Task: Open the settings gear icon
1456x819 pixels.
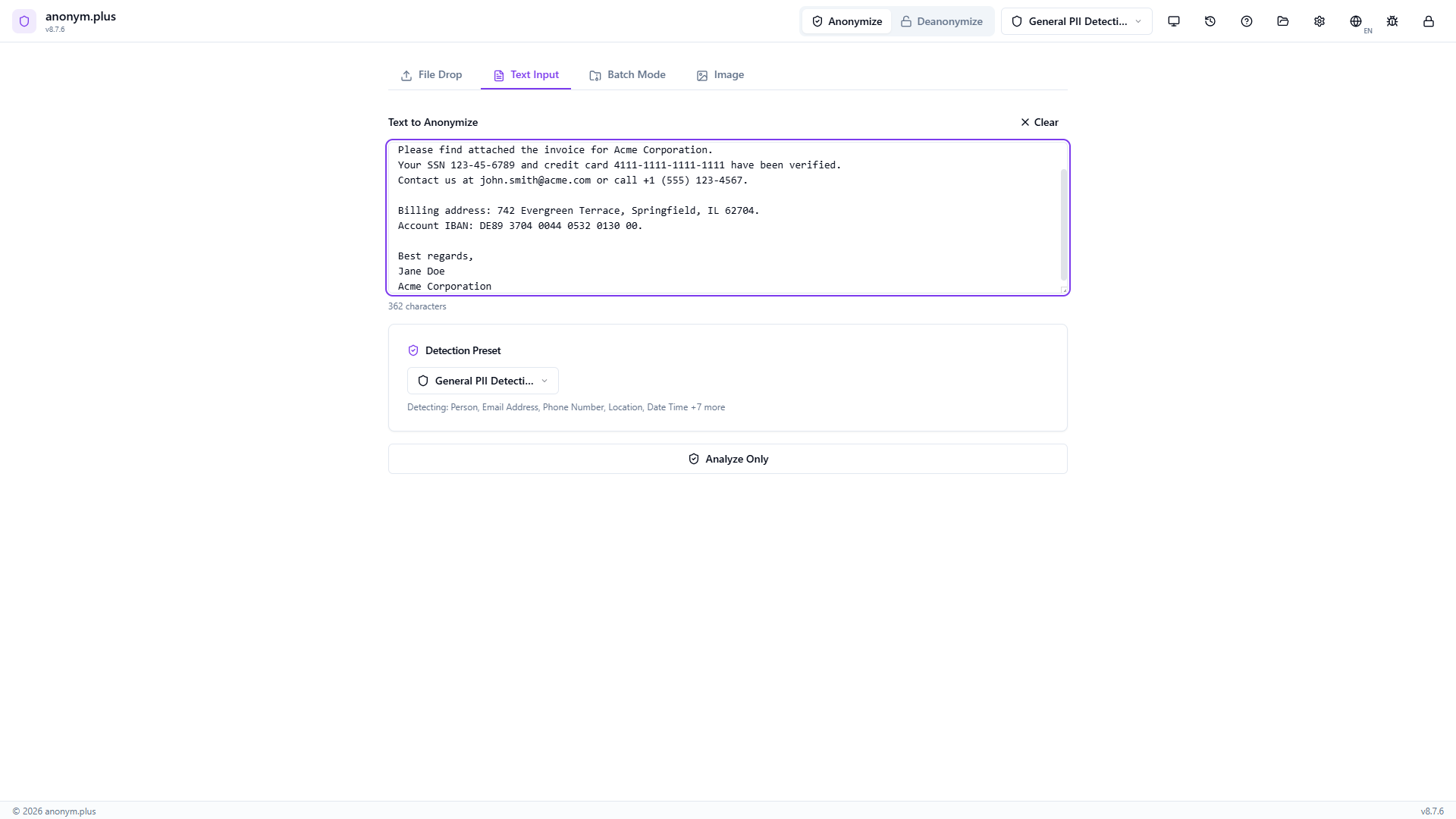Action: pyautogui.click(x=1319, y=21)
